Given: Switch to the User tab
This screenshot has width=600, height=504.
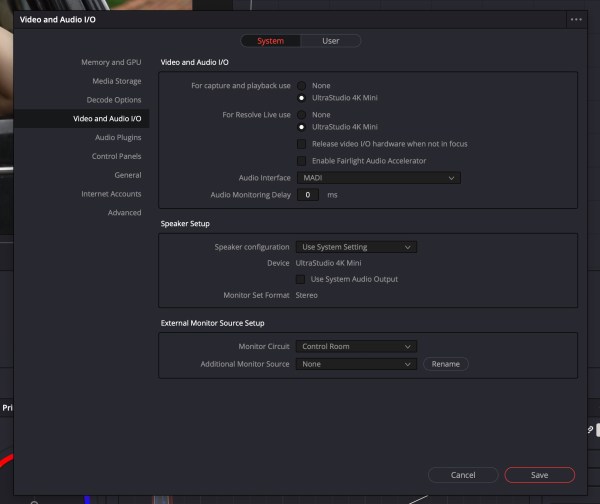Looking at the screenshot, I should tap(330, 41).
